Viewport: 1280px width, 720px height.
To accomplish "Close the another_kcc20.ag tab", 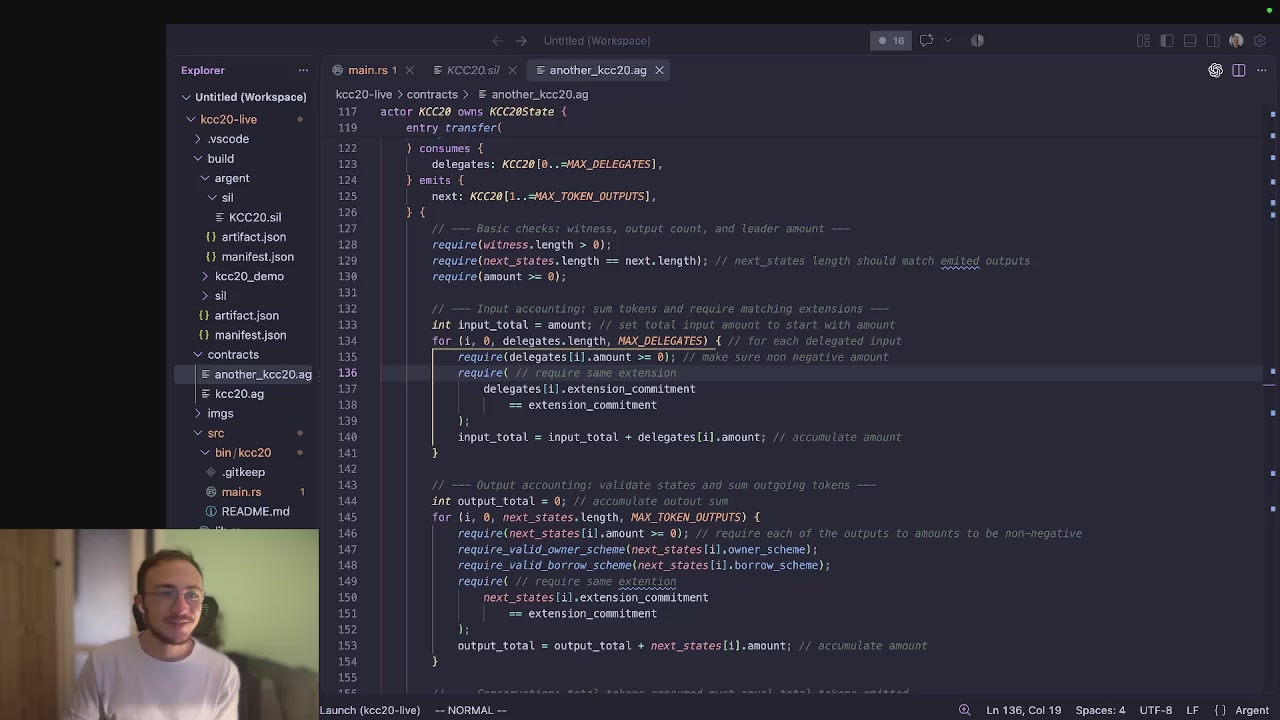I will pyautogui.click(x=659, y=70).
